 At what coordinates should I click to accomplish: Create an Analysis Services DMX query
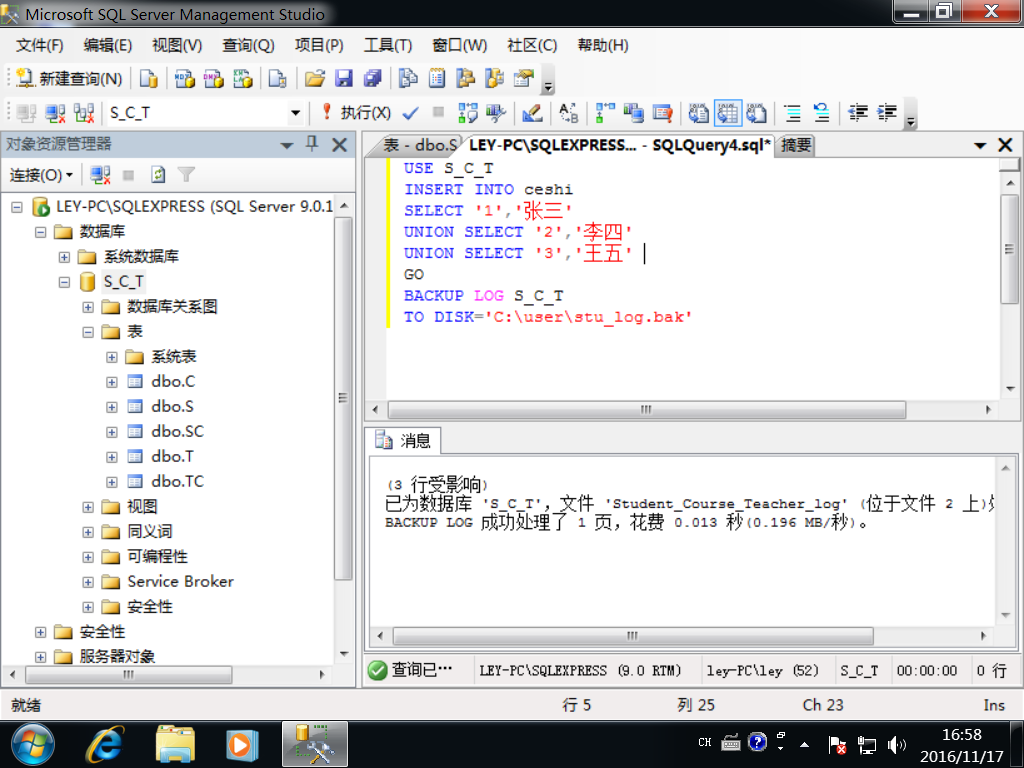coord(214,79)
